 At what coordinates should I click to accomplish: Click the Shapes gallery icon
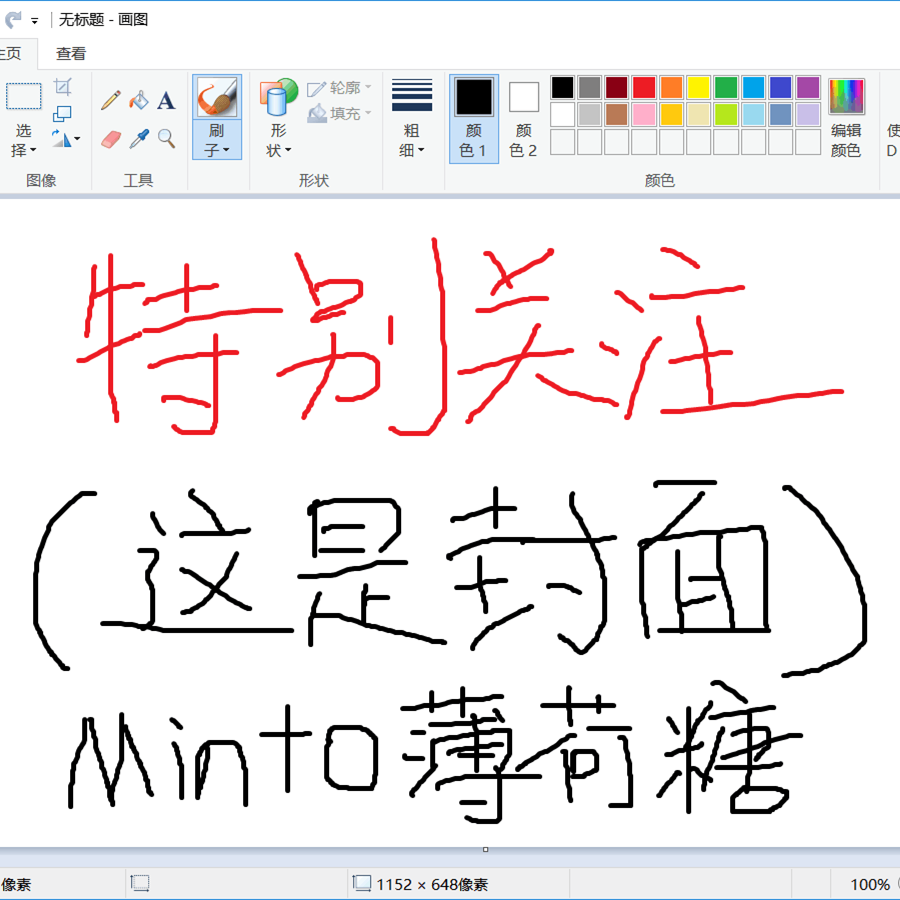pos(278,96)
